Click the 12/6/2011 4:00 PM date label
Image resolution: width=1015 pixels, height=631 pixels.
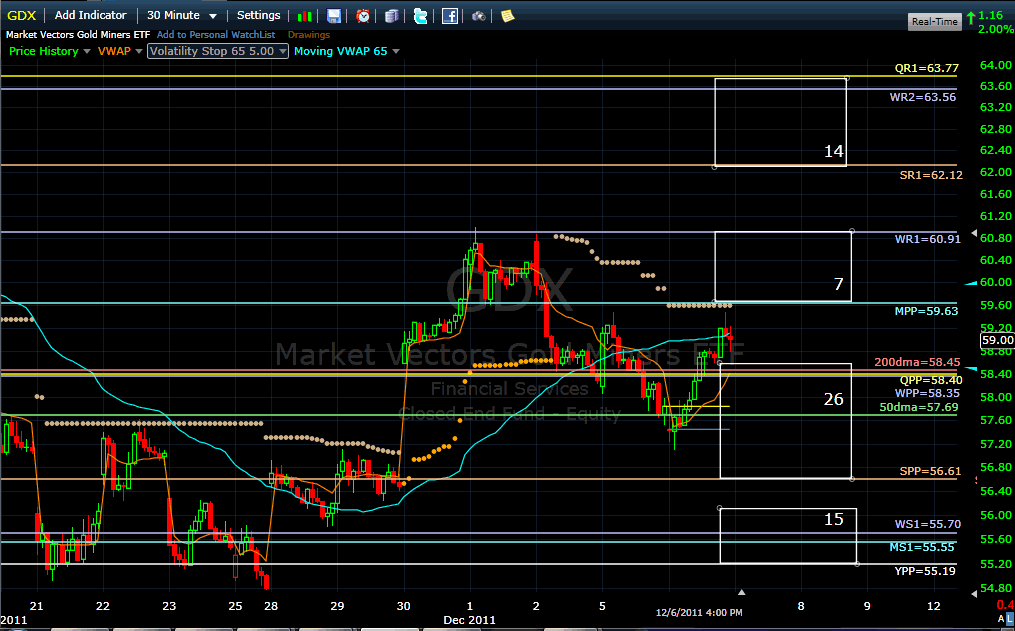(699, 612)
